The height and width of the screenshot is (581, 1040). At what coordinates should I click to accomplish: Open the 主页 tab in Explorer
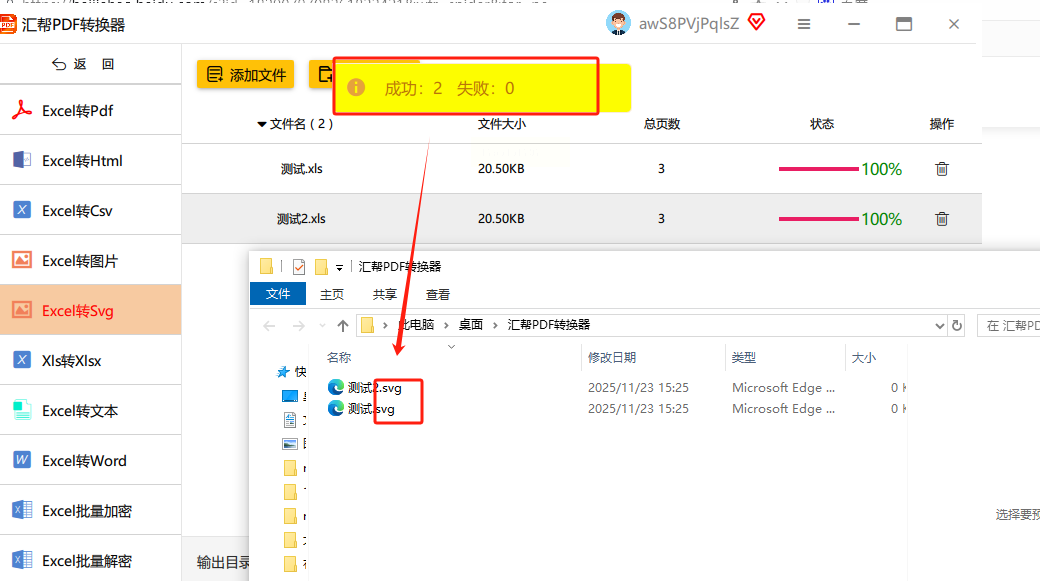pyautogui.click(x=332, y=294)
